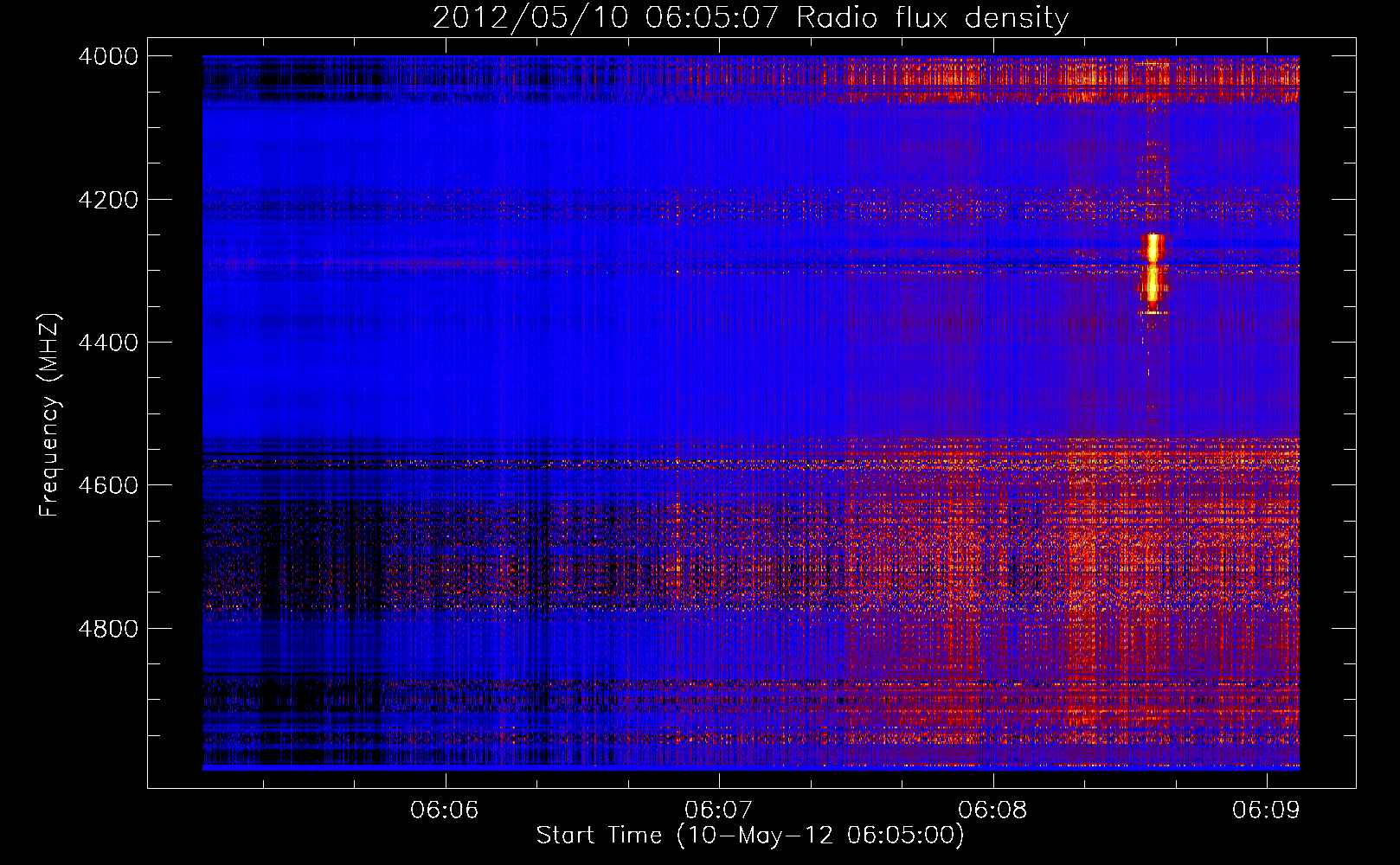Click the 4800 frequency axis label

[x=108, y=628]
